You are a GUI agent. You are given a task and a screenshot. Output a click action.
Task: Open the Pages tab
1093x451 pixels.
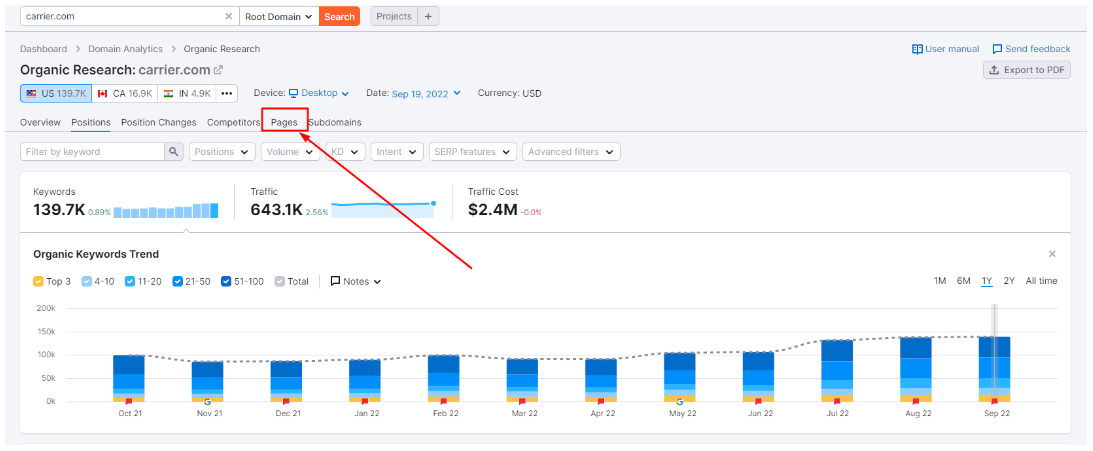(x=284, y=122)
